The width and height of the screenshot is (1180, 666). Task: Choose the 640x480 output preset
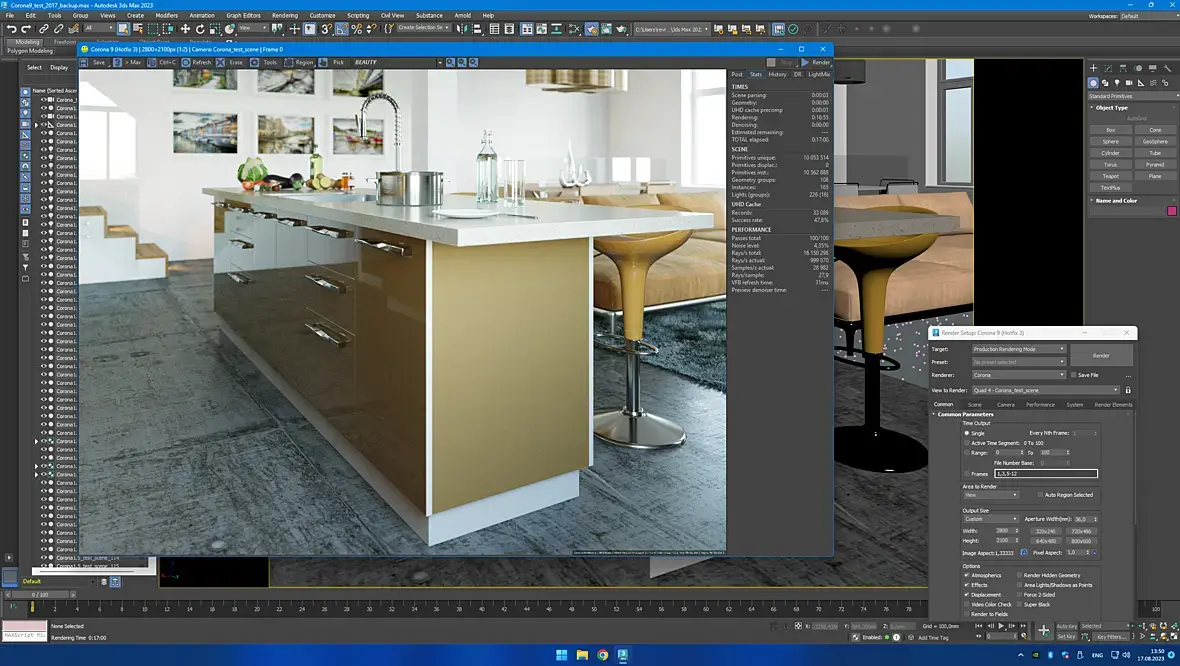[1046, 541]
